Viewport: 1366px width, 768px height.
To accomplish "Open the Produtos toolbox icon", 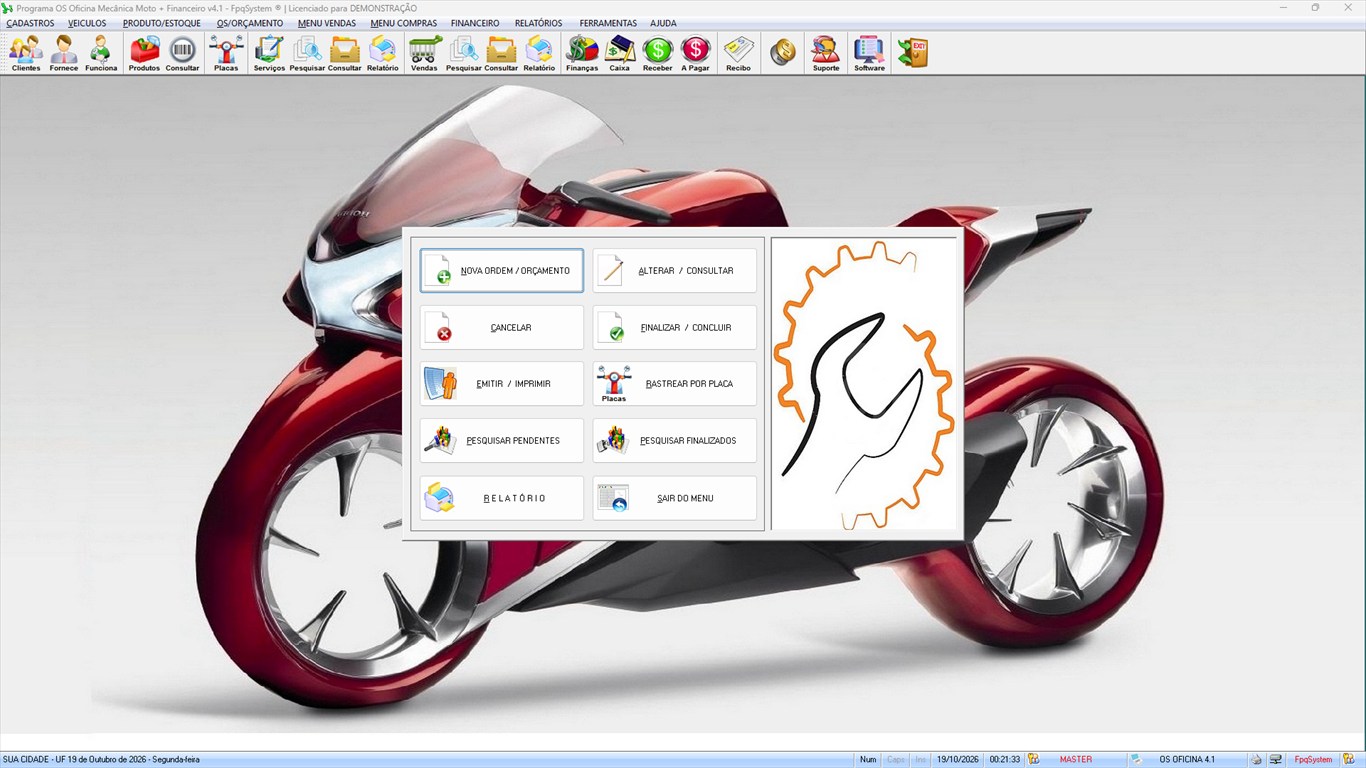I will point(144,53).
